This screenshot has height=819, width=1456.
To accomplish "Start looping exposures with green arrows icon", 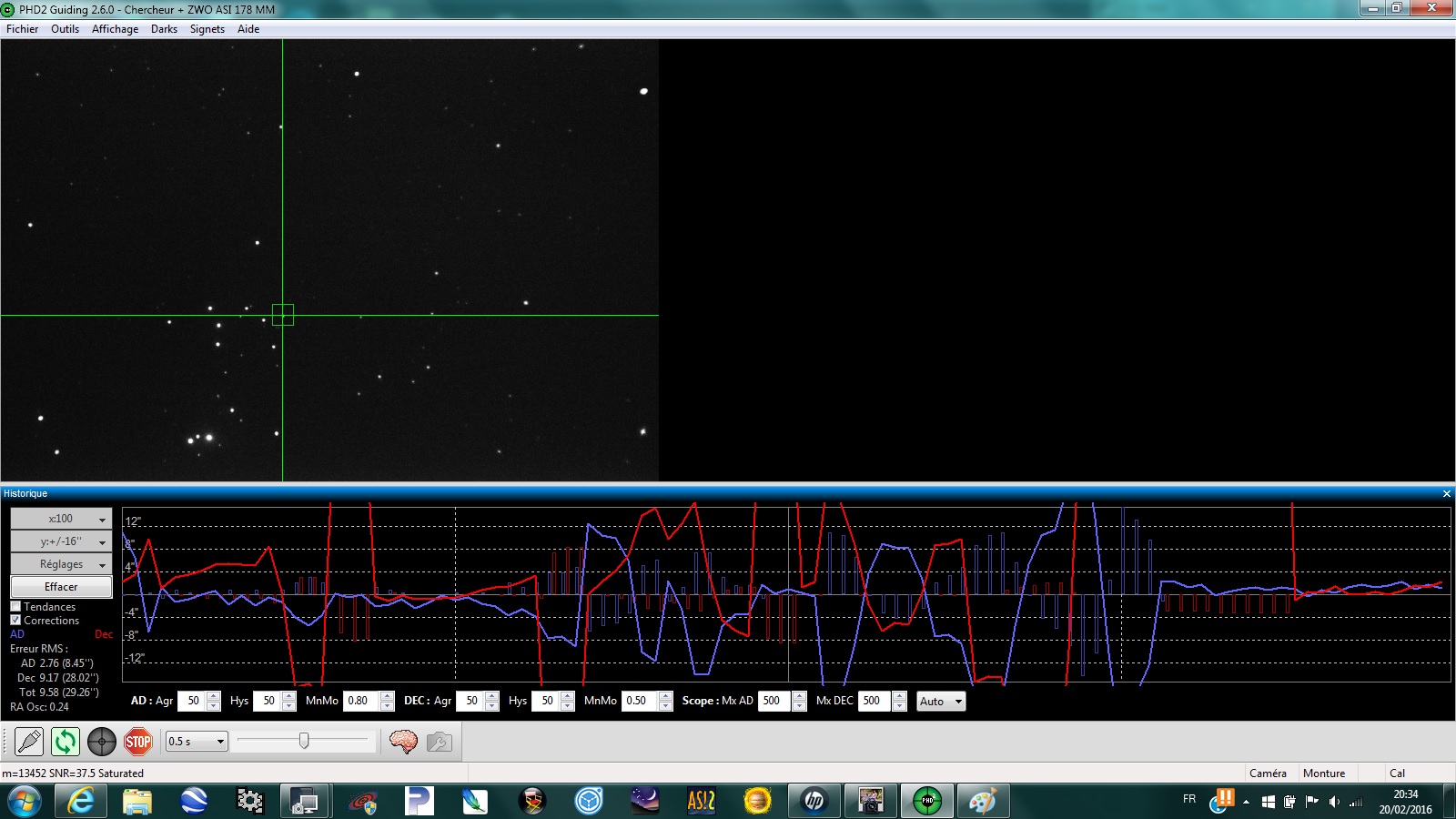I will coord(66,742).
